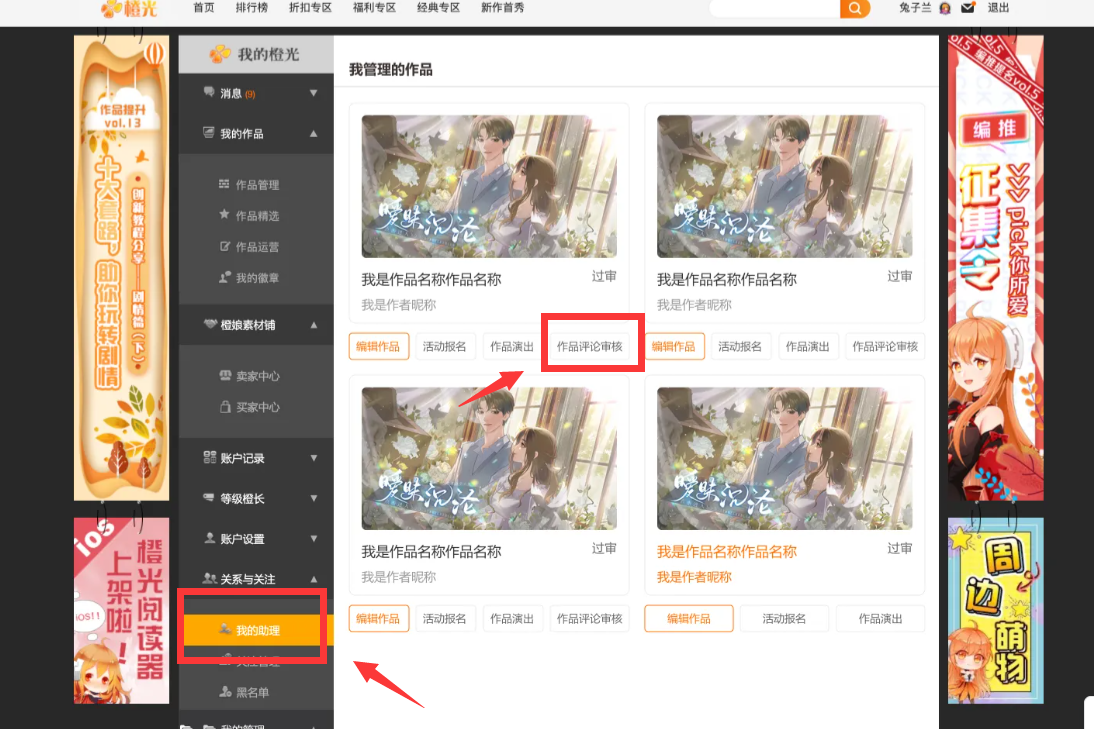Open 福利专区 in top navigation

(x=374, y=8)
